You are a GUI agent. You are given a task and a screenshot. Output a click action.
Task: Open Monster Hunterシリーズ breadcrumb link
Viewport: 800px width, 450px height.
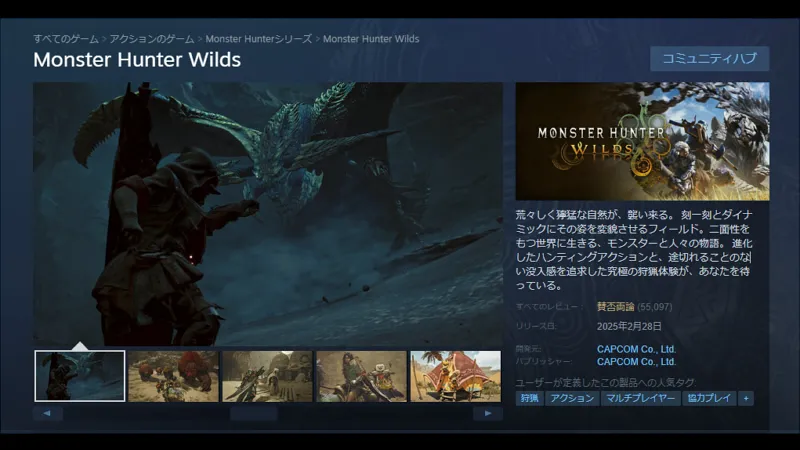point(259,39)
